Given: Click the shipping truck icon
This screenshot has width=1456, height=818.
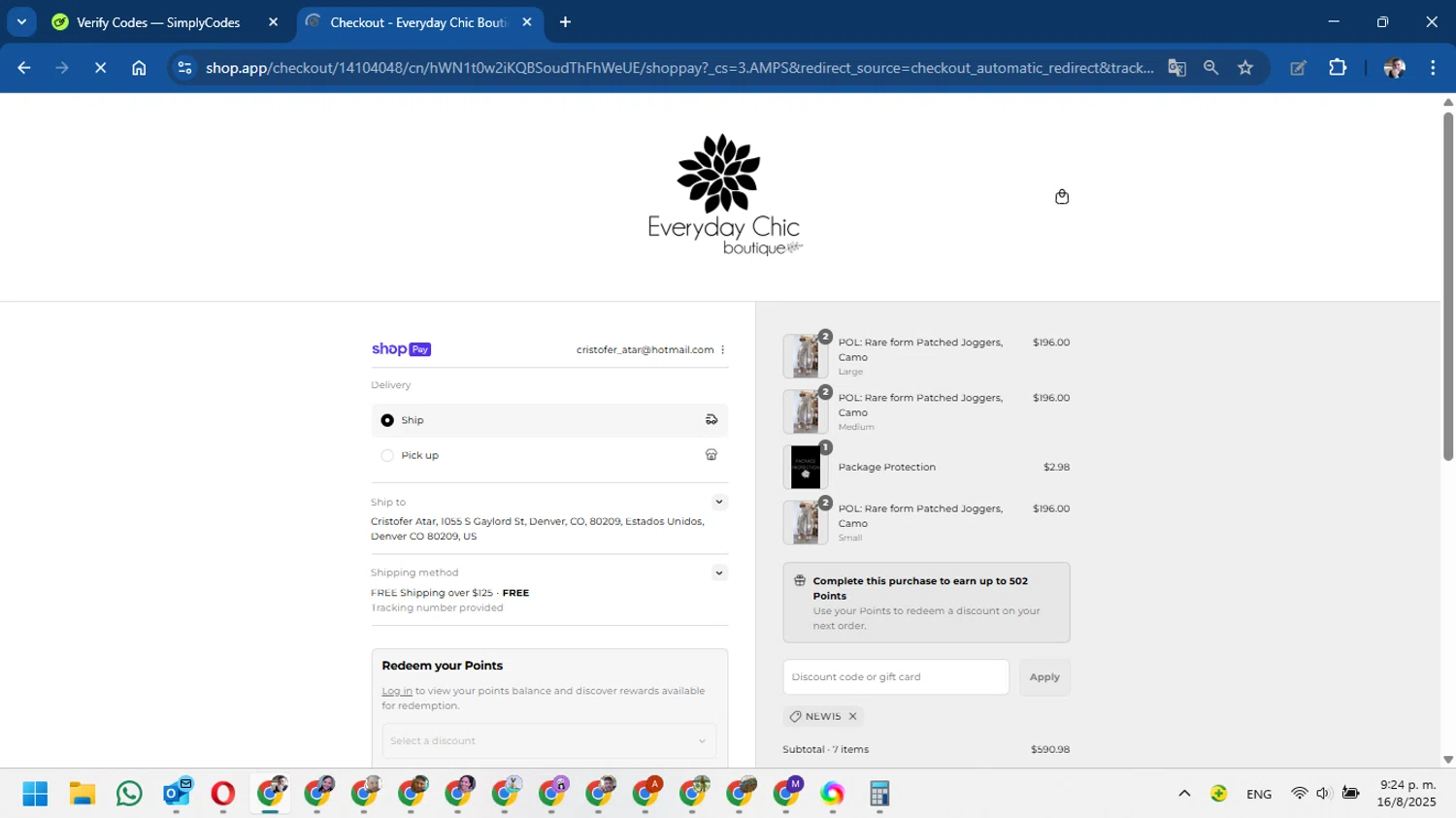Looking at the screenshot, I should (x=711, y=420).
